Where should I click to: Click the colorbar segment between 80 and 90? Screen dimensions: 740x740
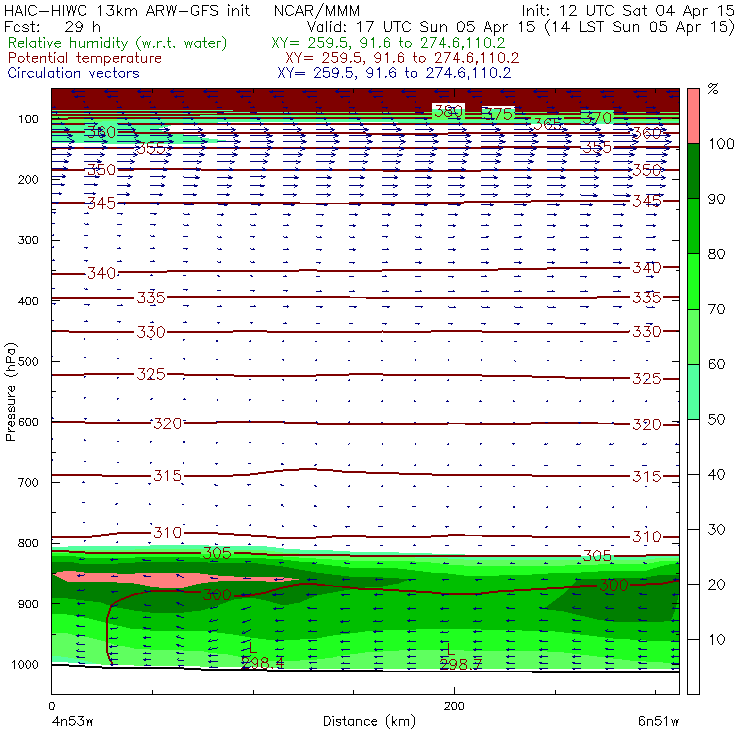[693, 226]
